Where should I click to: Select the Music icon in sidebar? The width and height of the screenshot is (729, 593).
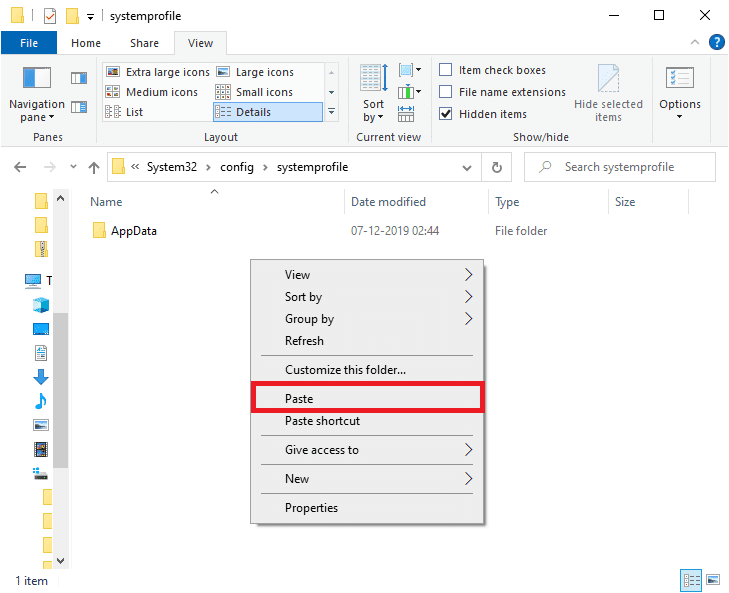point(41,401)
